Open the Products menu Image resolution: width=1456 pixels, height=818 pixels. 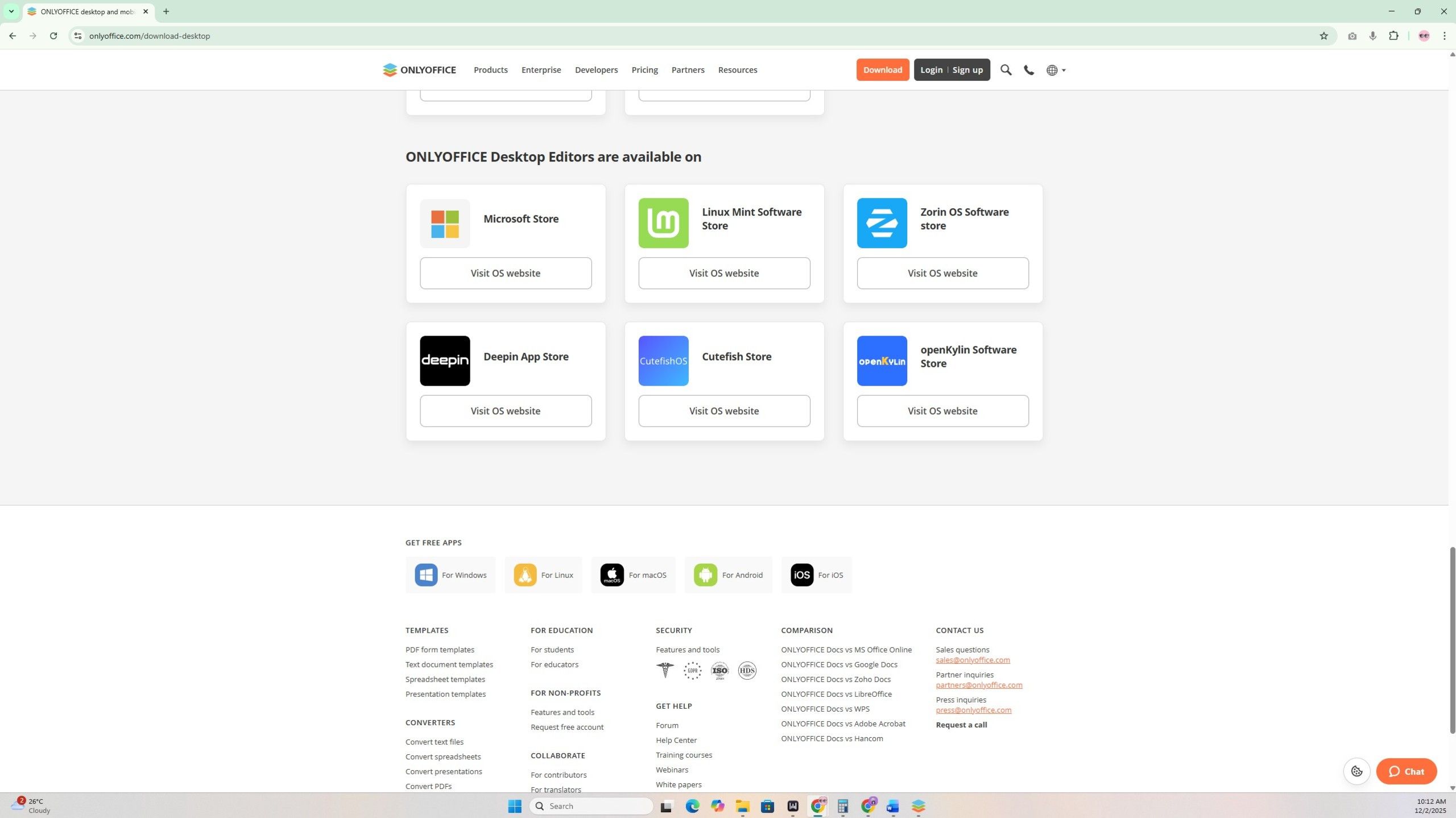click(x=490, y=70)
